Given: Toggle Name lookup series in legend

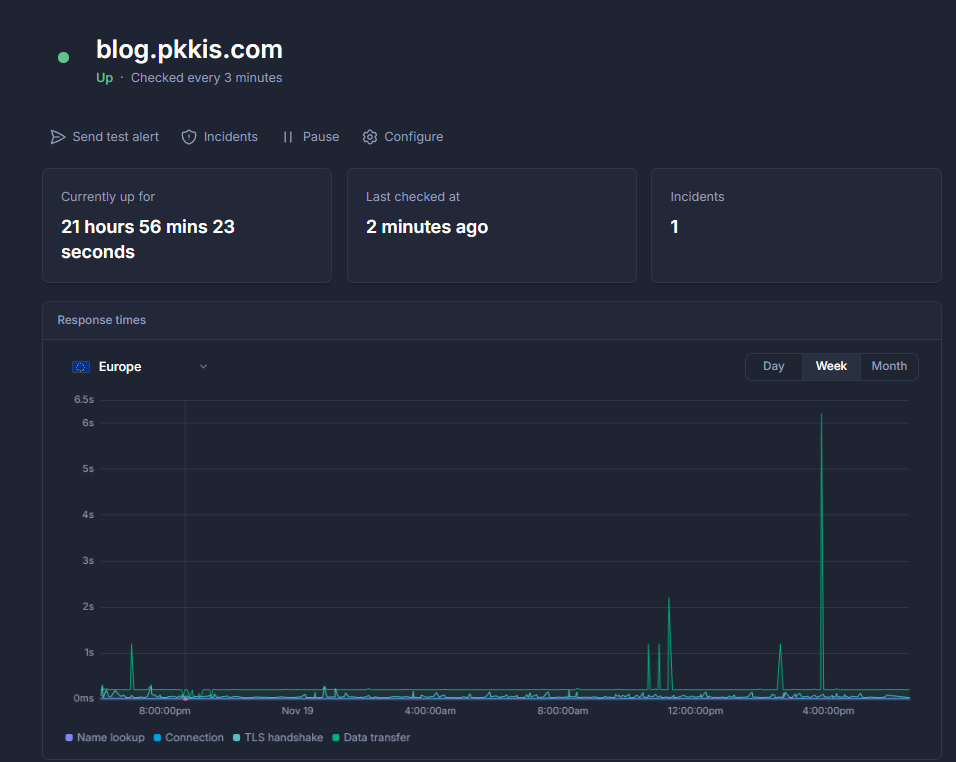Looking at the screenshot, I should coord(105,738).
